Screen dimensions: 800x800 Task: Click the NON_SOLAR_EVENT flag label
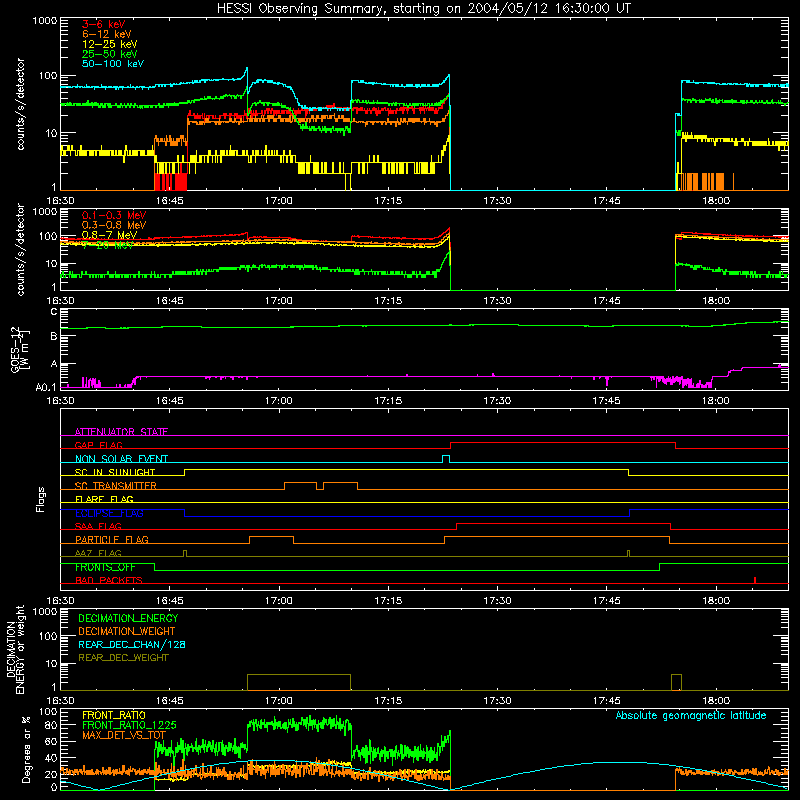[x=121, y=459]
